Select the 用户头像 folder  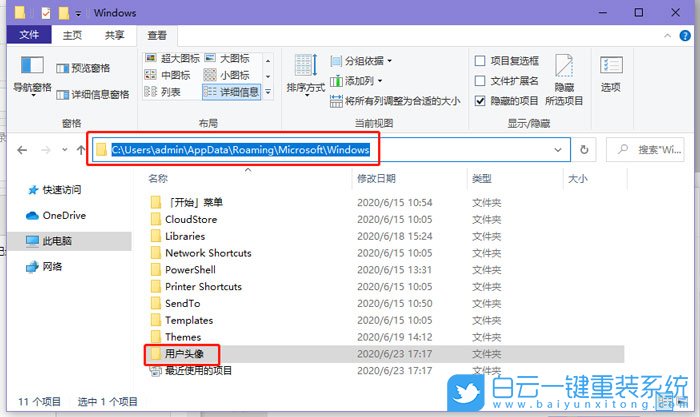pyautogui.click(x=184, y=354)
